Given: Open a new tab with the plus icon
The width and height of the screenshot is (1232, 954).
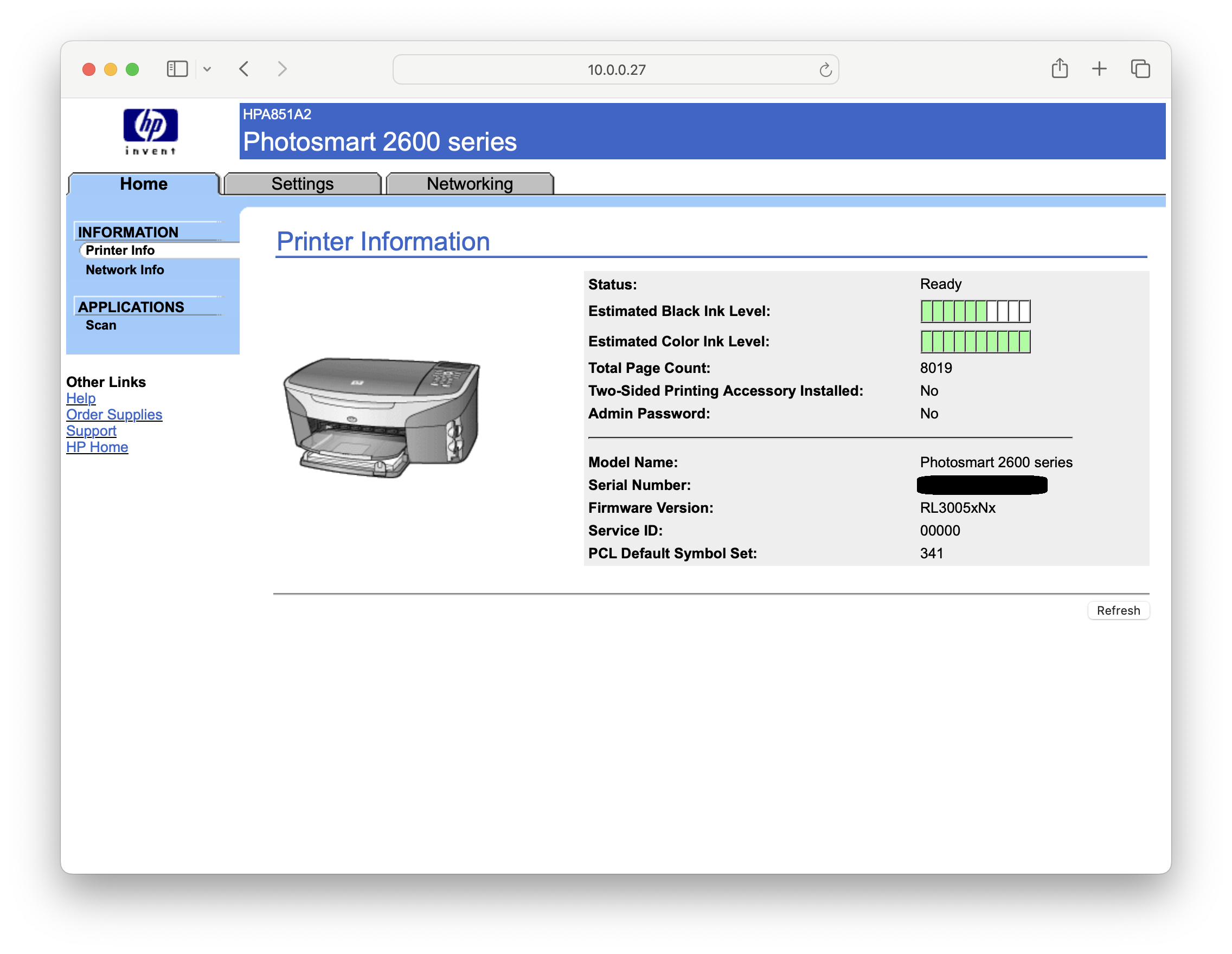Looking at the screenshot, I should tap(1099, 69).
